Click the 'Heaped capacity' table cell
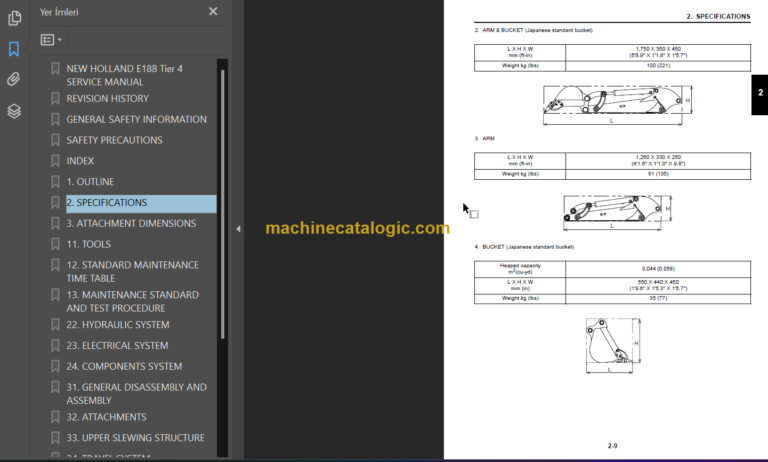Viewport: 768px width, 462px height. 520,269
